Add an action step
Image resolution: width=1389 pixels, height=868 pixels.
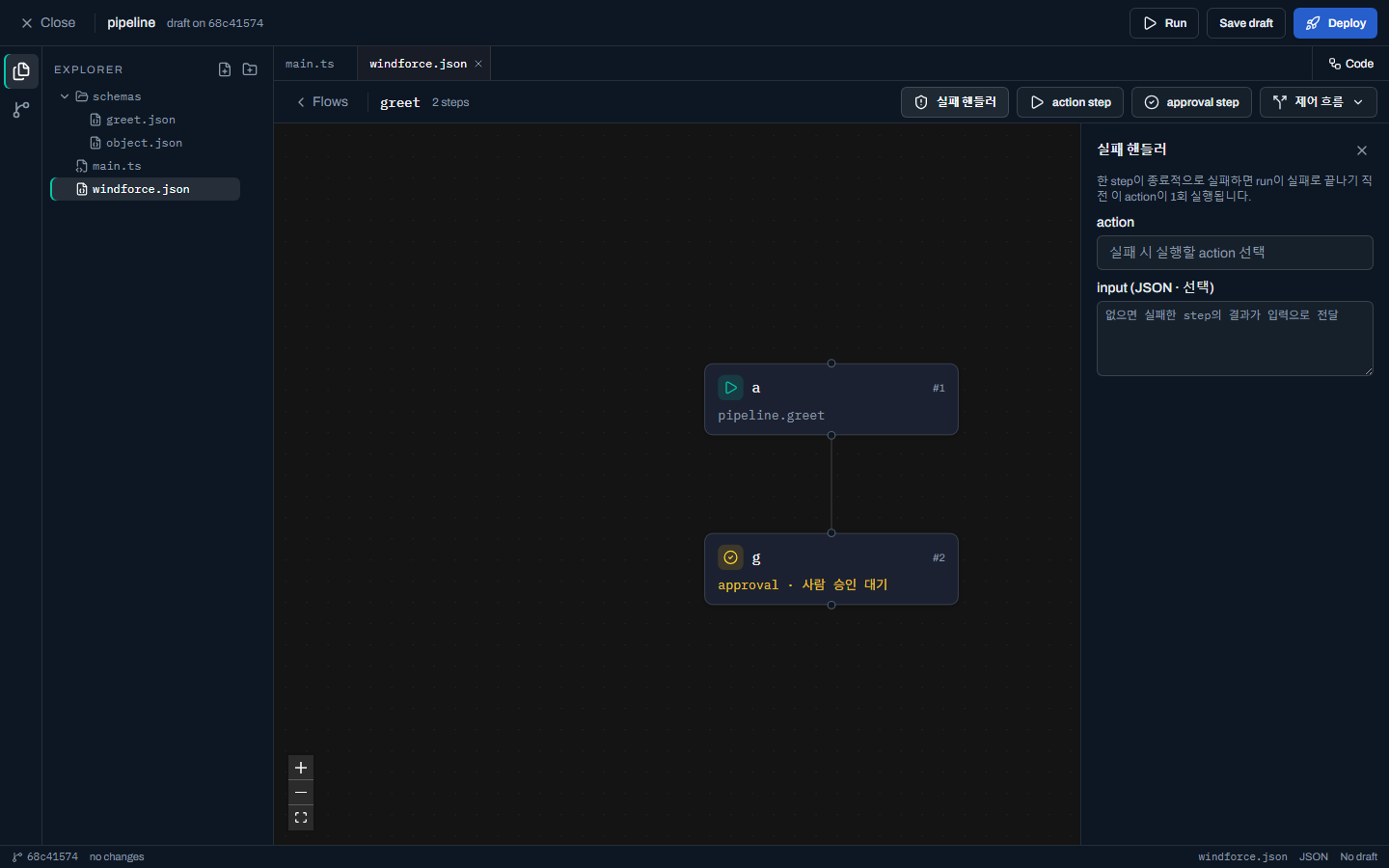(1070, 102)
